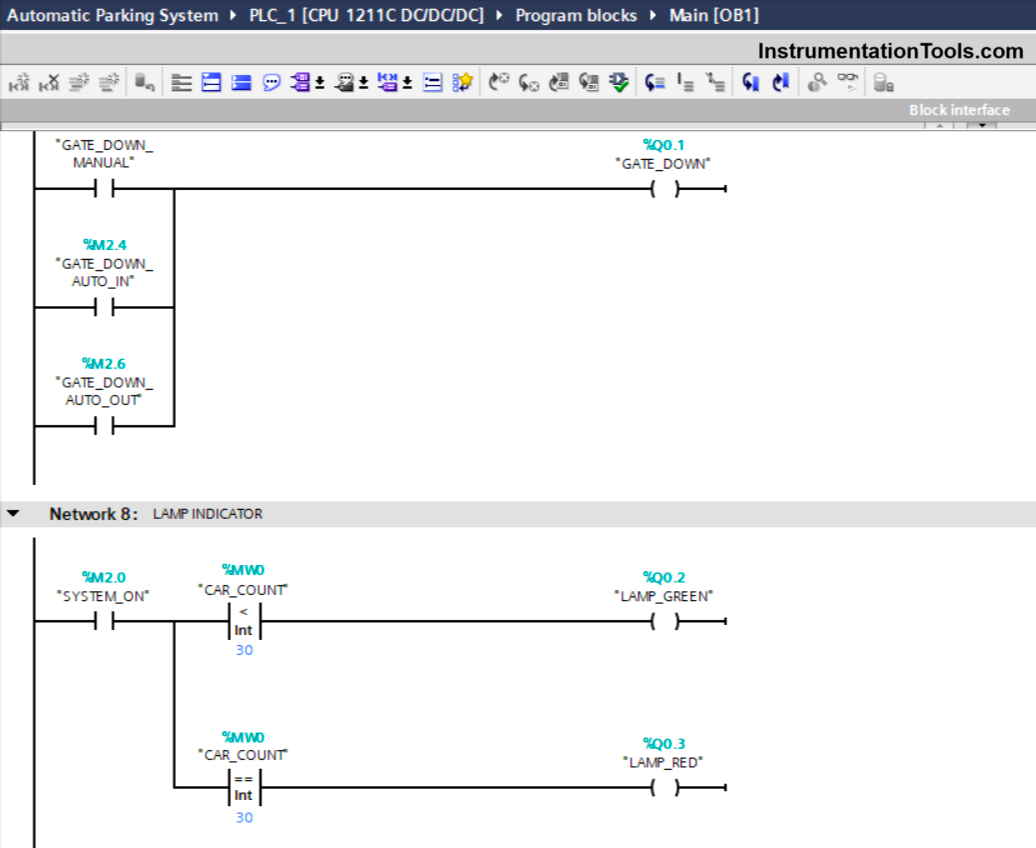Click the solid blue networks view icon
Viewport: 1036px width, 848px height.
point(241,83)
